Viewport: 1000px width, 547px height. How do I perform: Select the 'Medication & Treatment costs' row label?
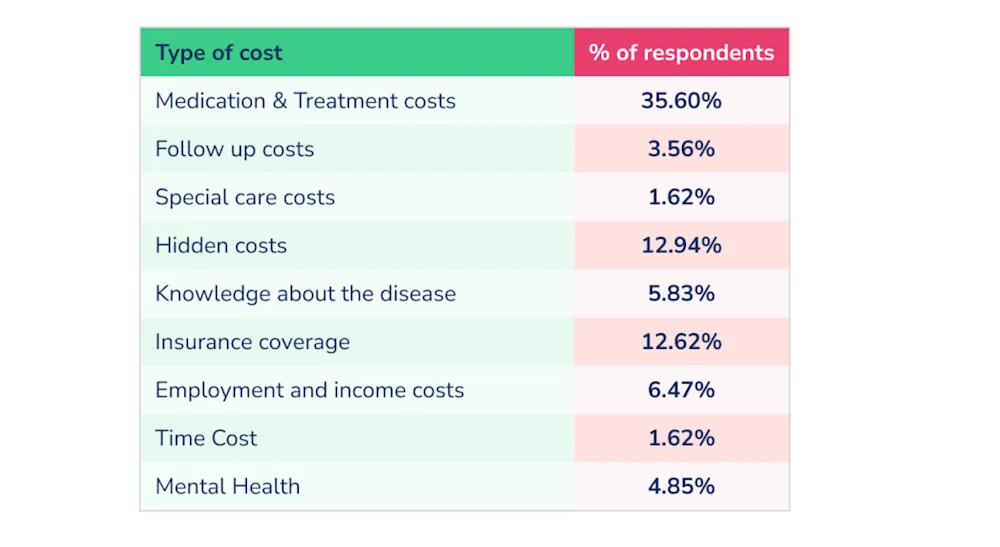click(x=305, y=101)
